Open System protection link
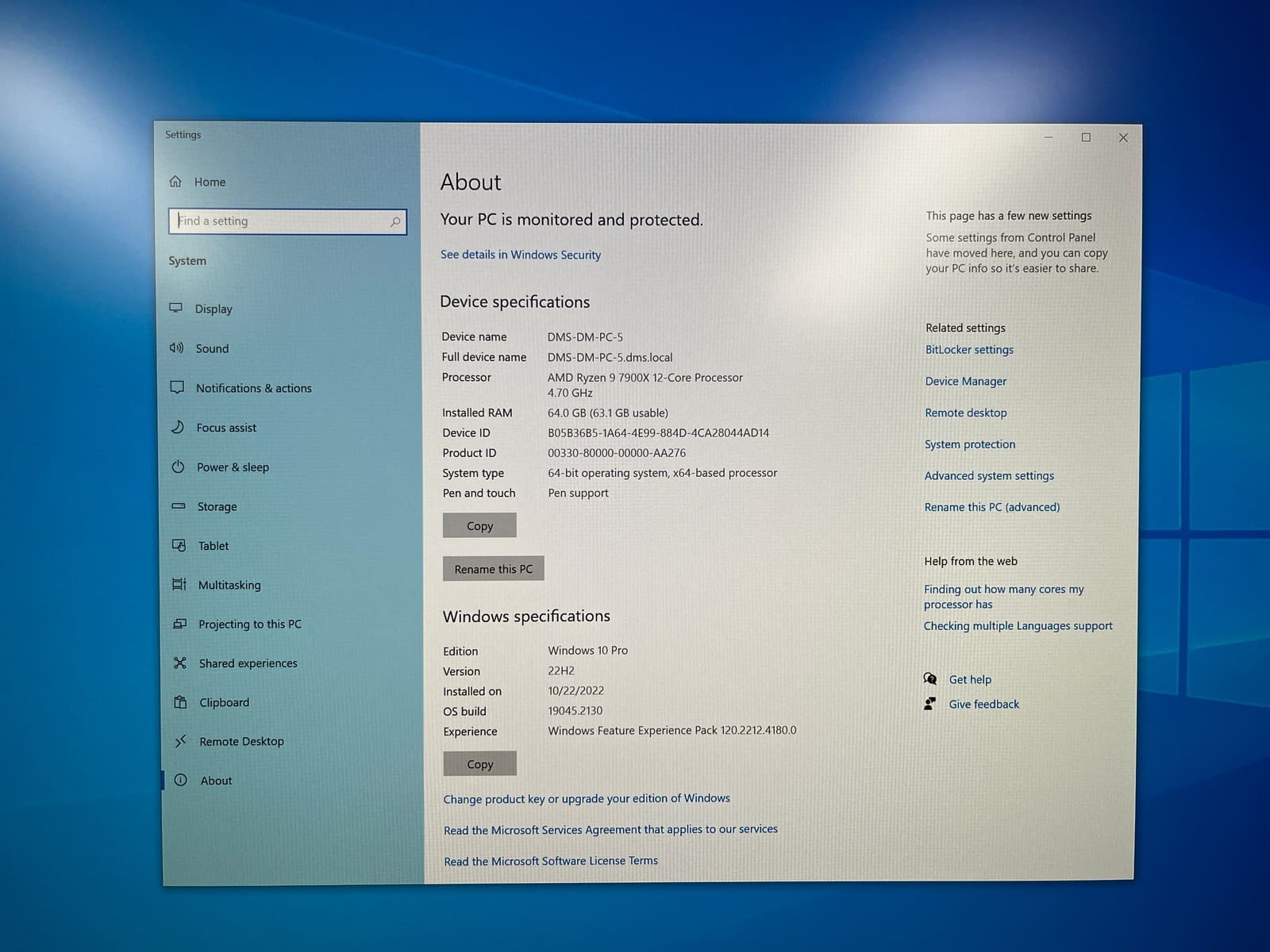1270x952 pixels. (970, 444)
